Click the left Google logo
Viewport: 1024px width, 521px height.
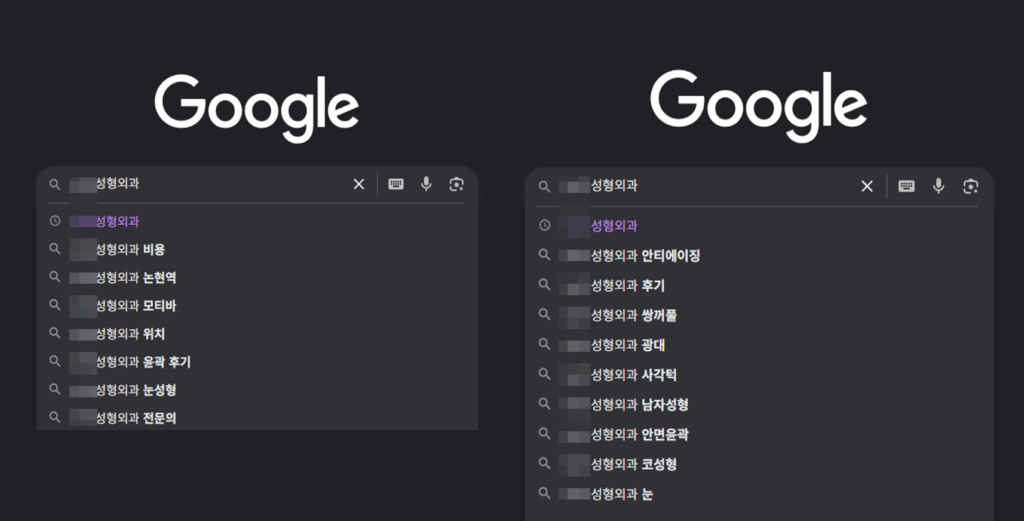point(257,108)
